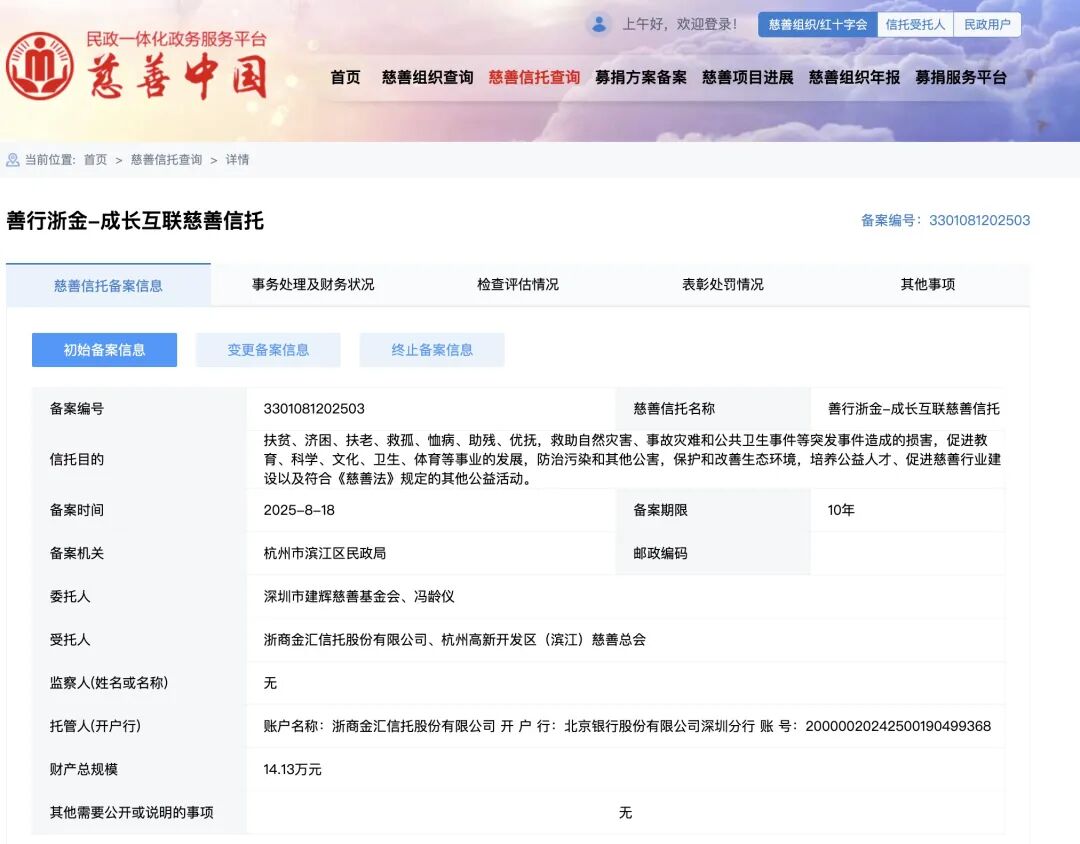The width and height of the screenshot is (1080, 844).
Task: Open the 首页 navigation menu
Action: tap(345, 77)
